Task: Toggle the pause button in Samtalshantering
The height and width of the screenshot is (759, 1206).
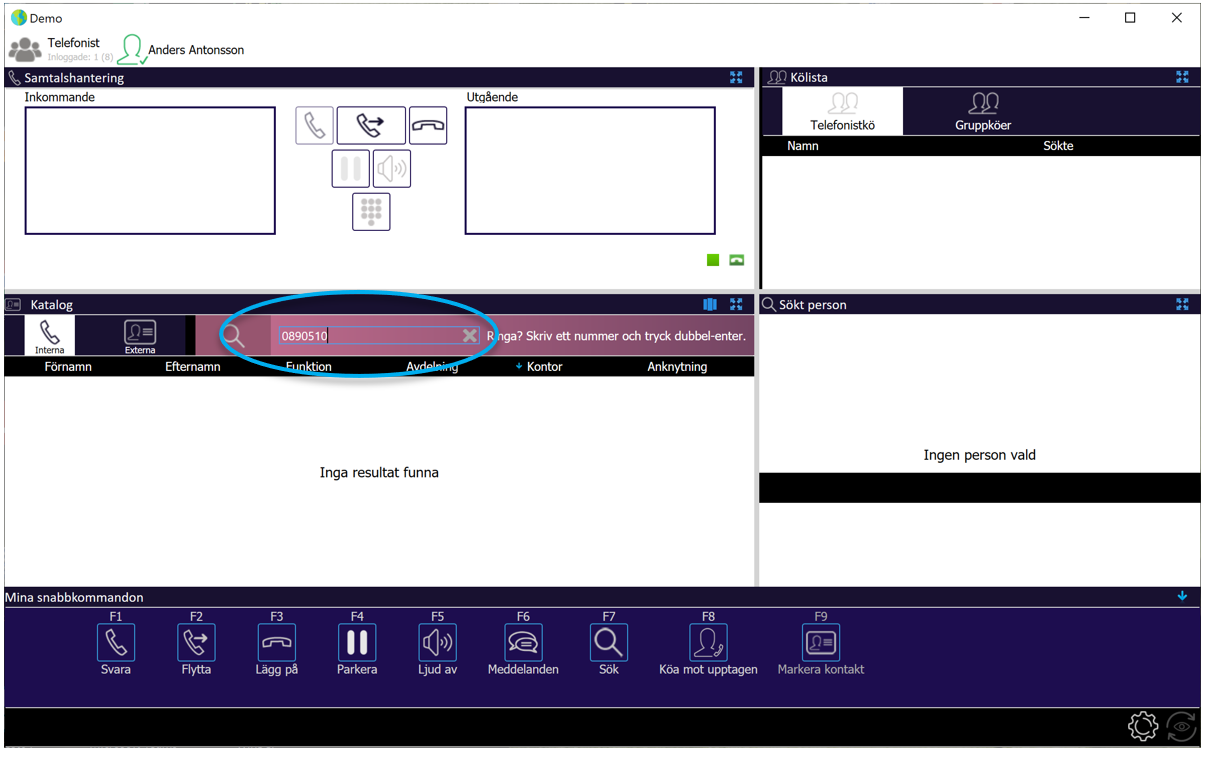Action: pos(350,169)
